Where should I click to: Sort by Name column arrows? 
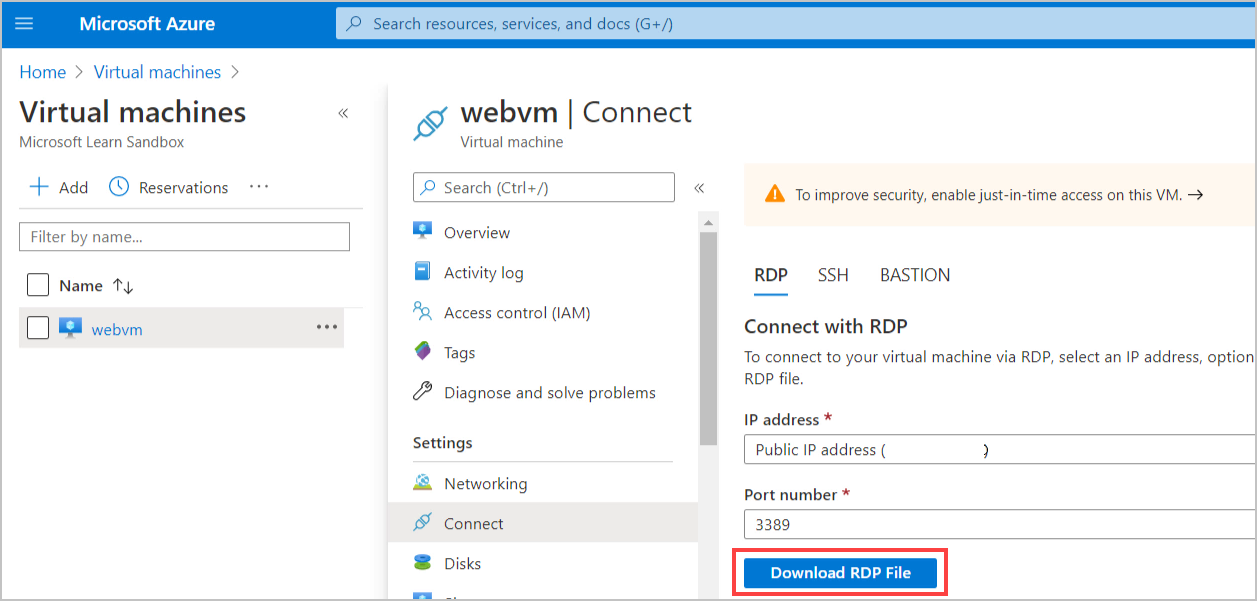pyautogui.click(x=123, y=286)
